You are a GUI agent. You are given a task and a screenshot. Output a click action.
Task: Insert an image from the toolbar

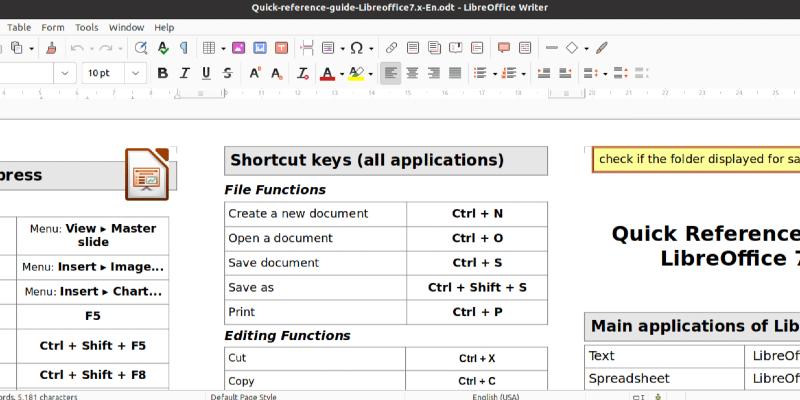click(239, 47)
